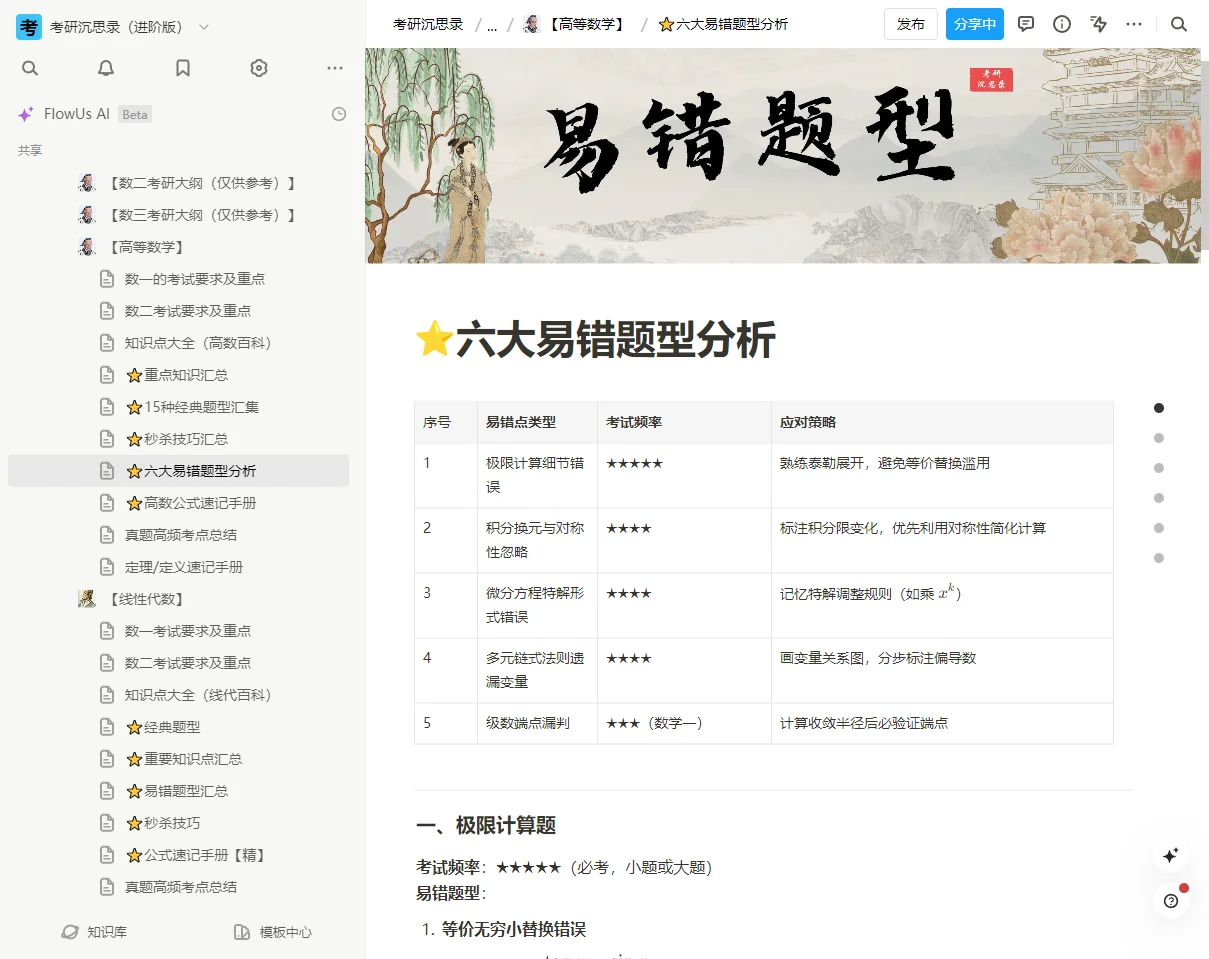The height and width of the screenshot is (959, 1209).
Task: Click the star icon beside page title
Action: tap(434, 340)
